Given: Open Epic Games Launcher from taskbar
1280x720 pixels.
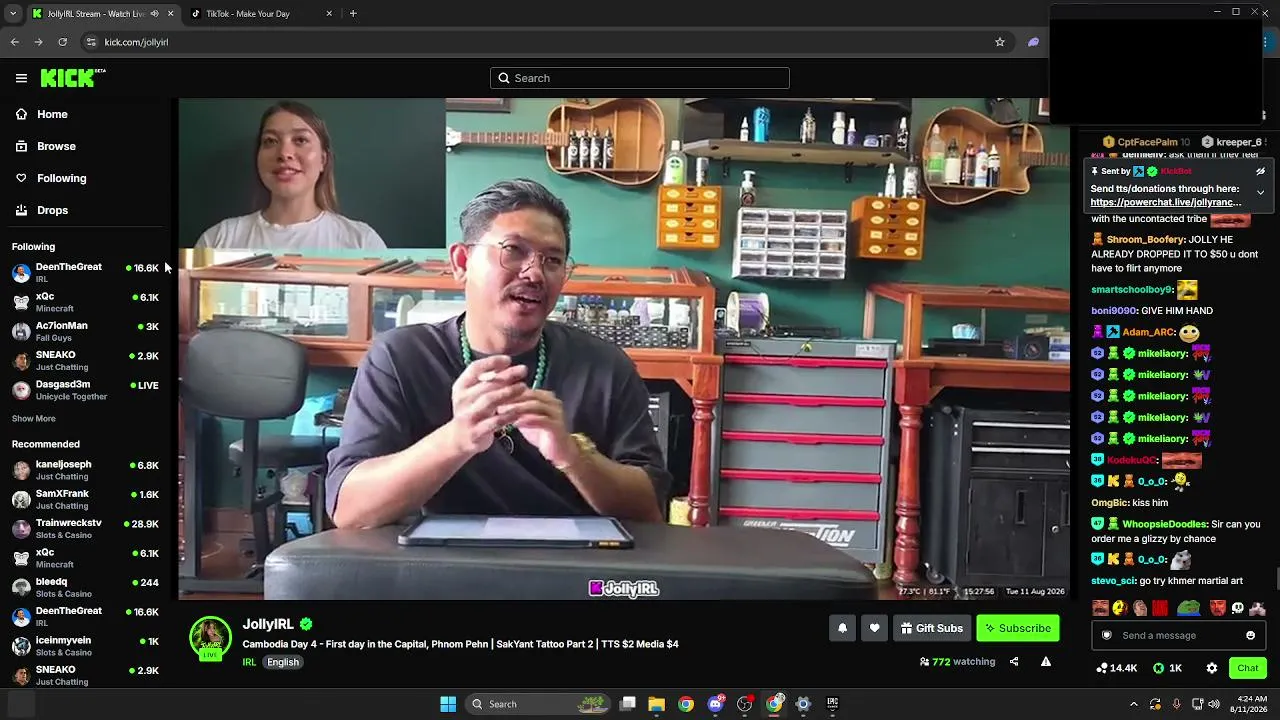Looking at the screenshot, I should click(x=832, y=704).
